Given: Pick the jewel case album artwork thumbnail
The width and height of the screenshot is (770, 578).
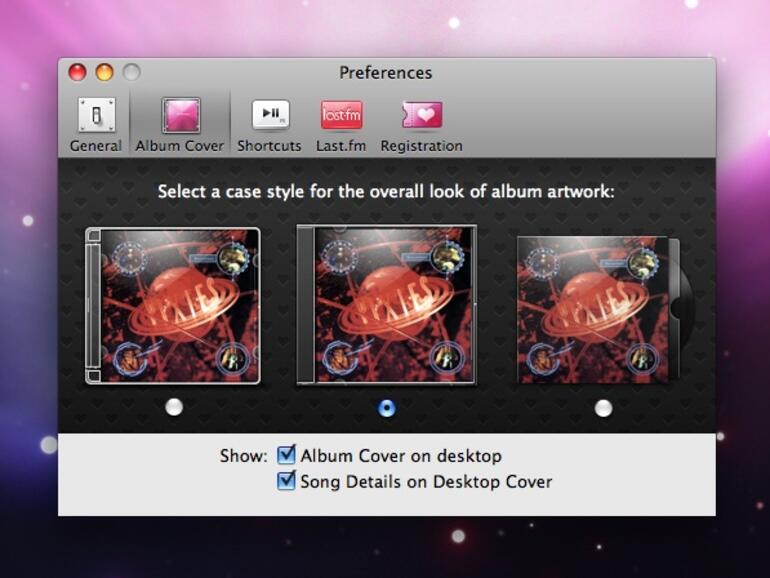Looking at the screenshot, I should (x=173, y=305).
